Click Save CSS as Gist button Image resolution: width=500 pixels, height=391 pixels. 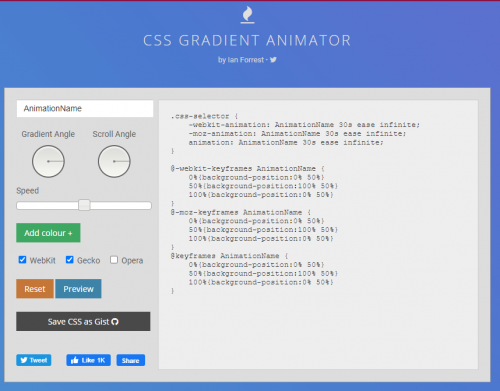[x=83, y=321]
